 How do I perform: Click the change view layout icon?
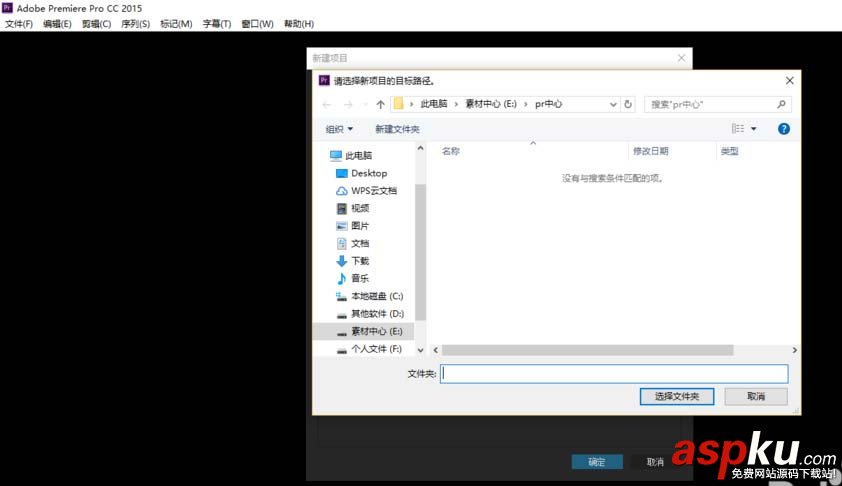click(738, 128)
